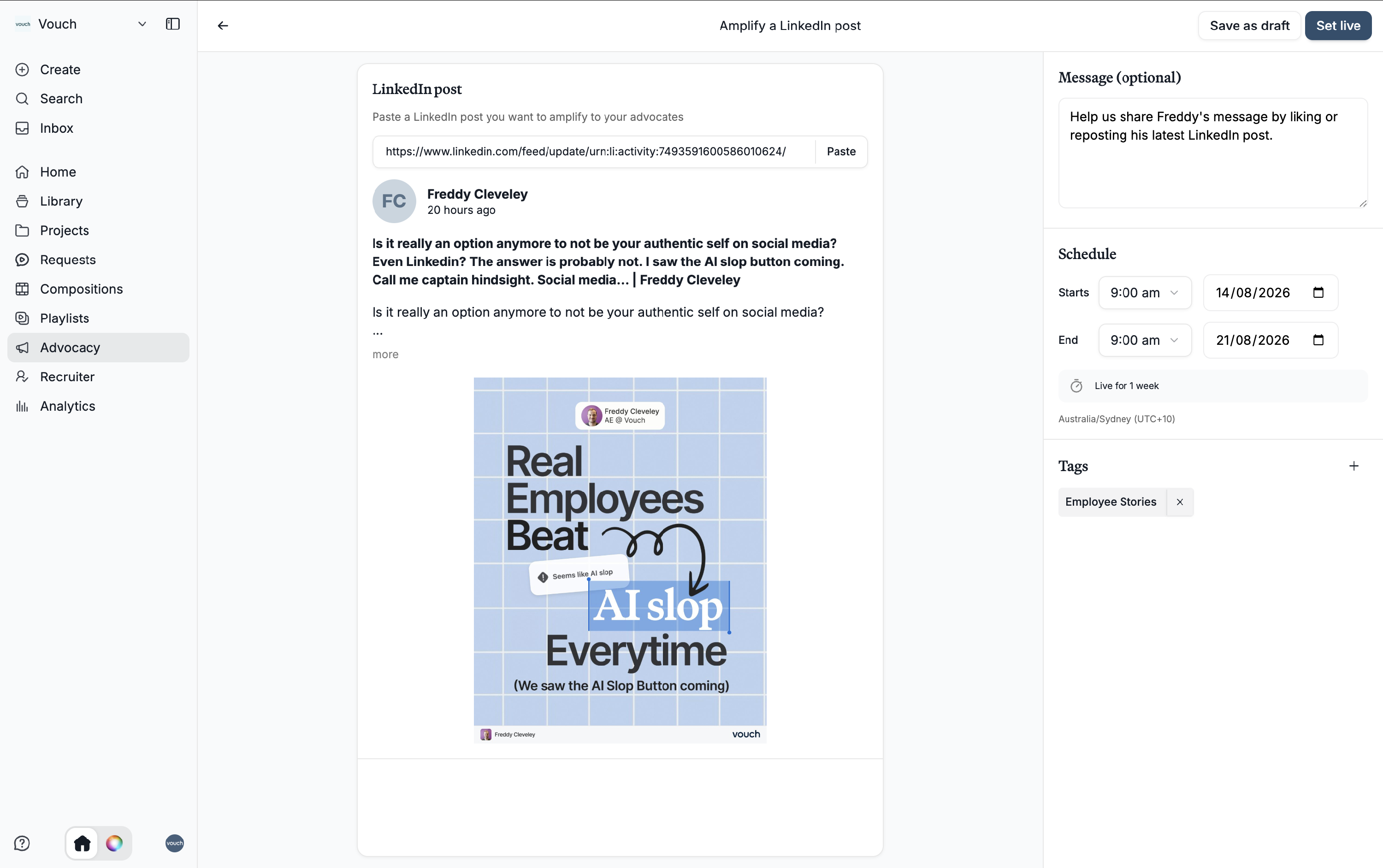1383x868 pixels.
Task: Click the Requests icon
Action: pyautogui.click(x=22, y=260)
